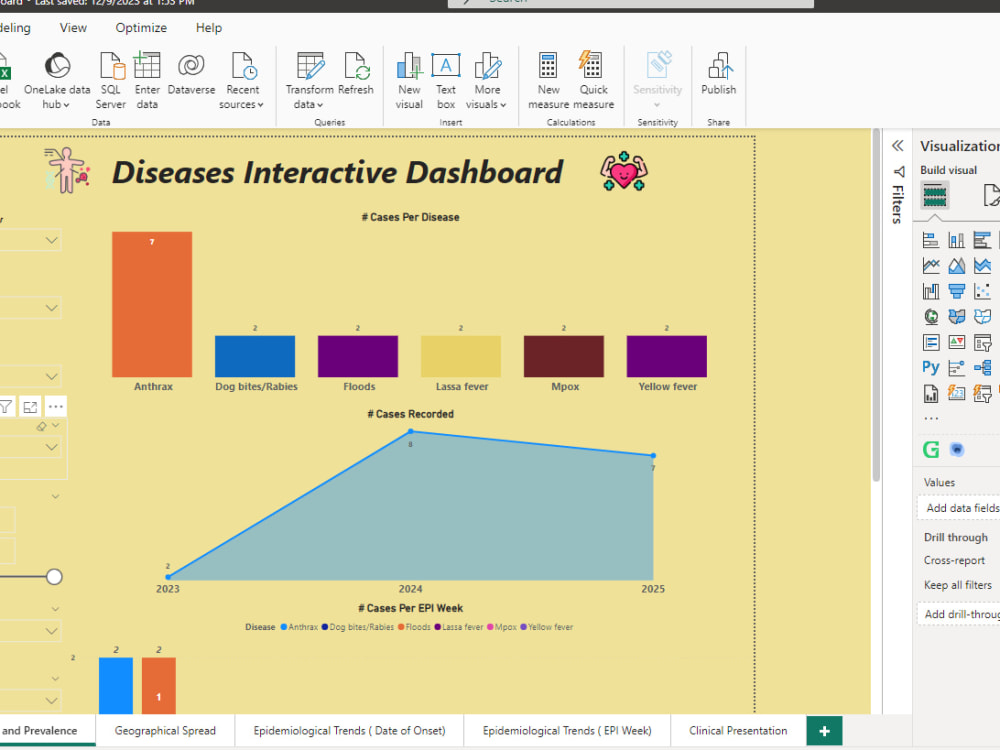
Task: Insert a New visual from the ribbon
Action: pyautogui.click(x=409, y=81)
